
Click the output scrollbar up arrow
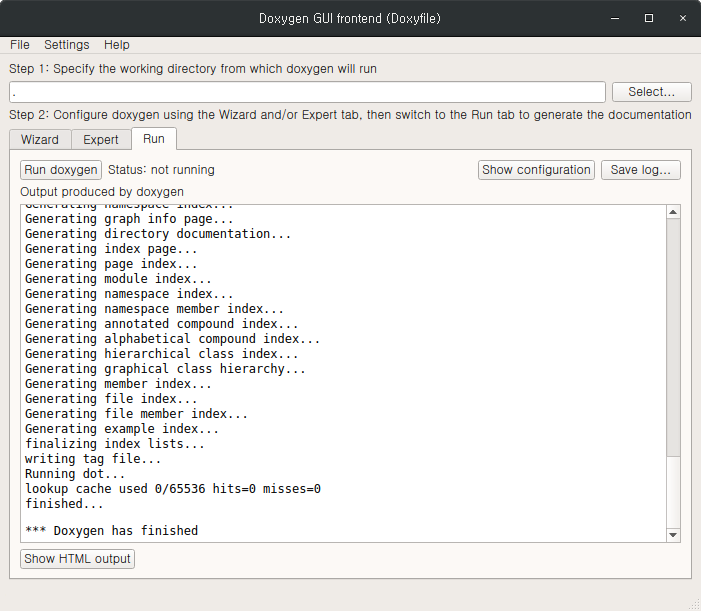[x=673, y=212]
